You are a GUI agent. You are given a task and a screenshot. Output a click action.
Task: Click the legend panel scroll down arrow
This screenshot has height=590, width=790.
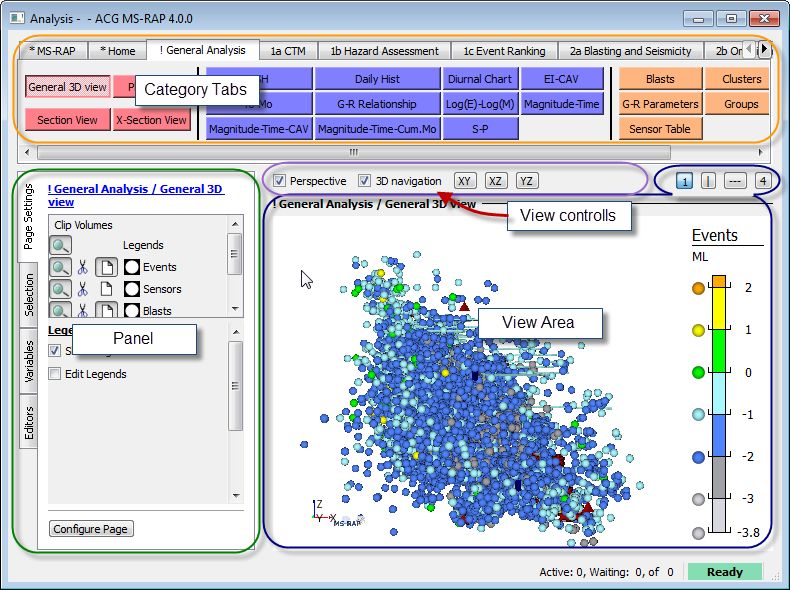coord(235,496)
